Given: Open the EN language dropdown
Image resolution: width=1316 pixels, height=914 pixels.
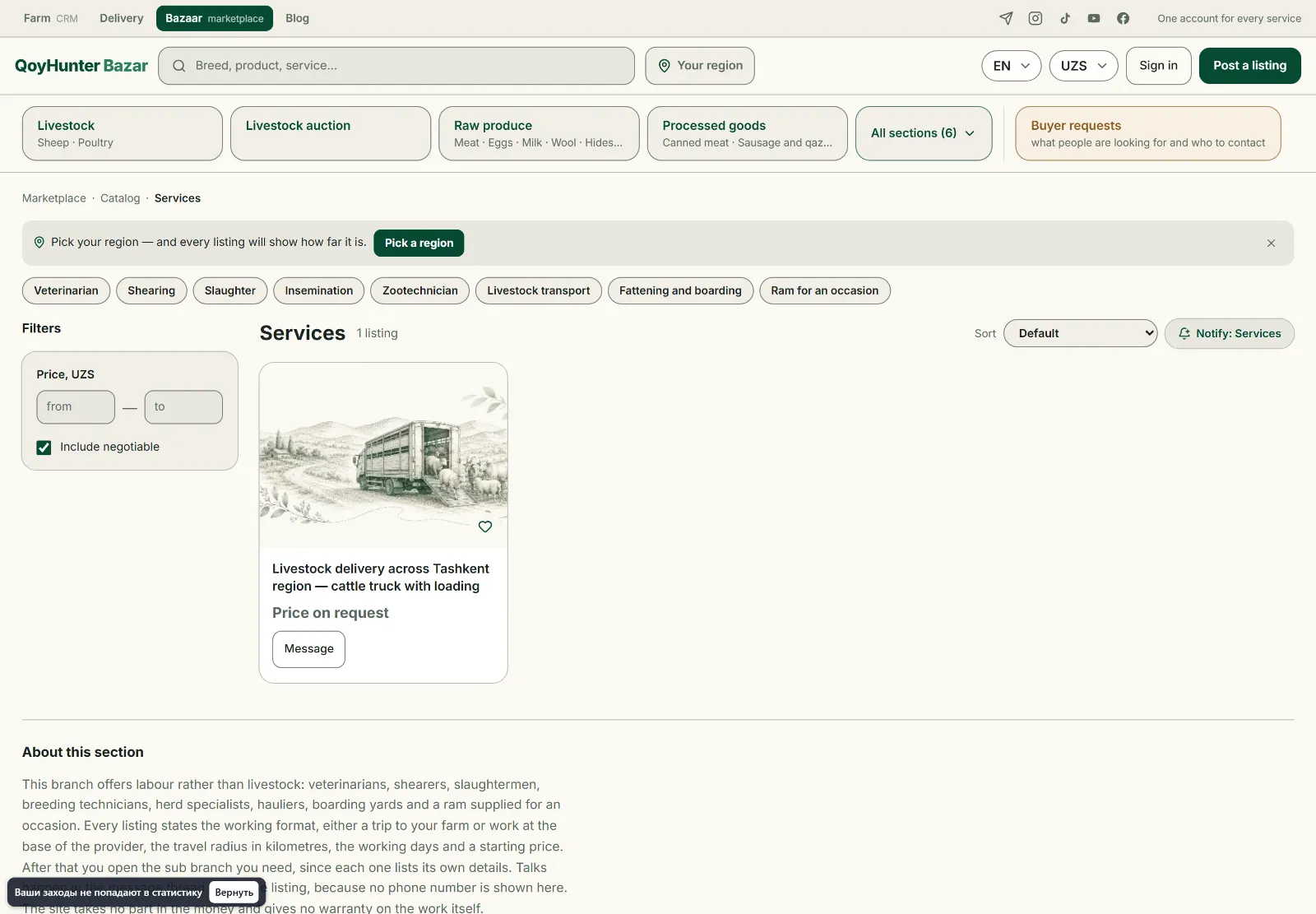Looking at the screenshot, I should (1011, 66).
